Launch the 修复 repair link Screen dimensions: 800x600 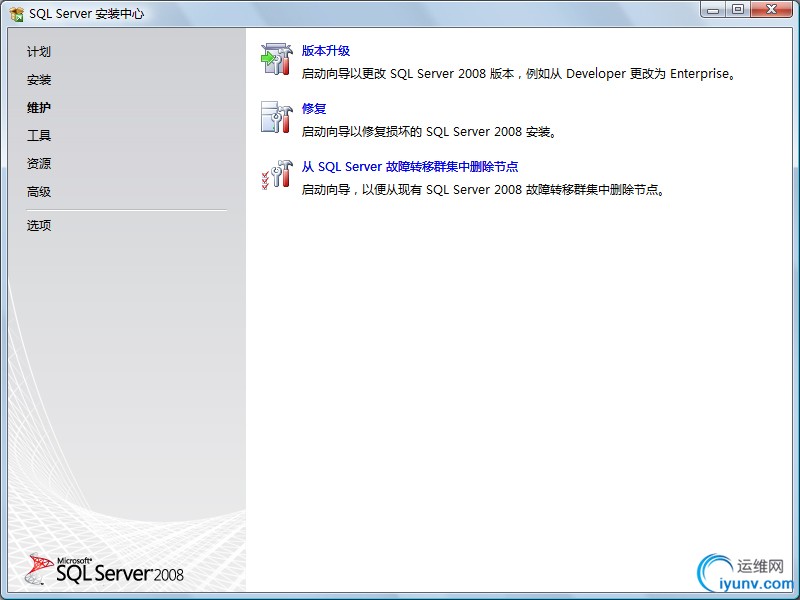(314, 108)
